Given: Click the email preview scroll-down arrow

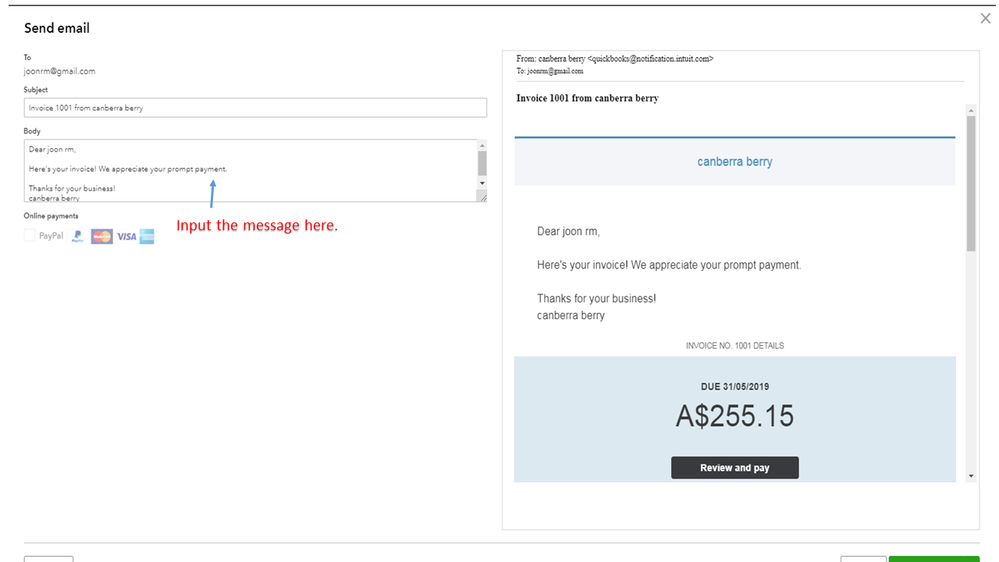Looking at the screenshot, I should 970,476.
